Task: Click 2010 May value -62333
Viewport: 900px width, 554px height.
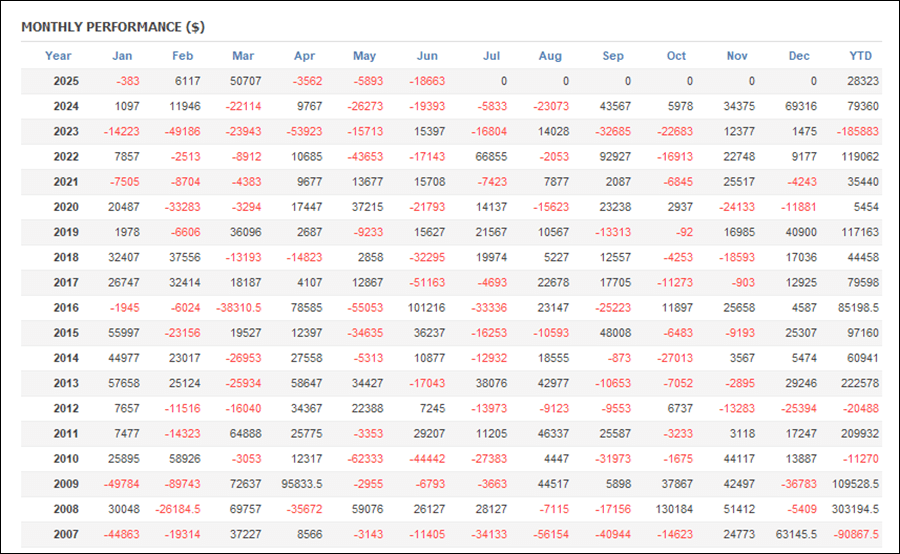Action: [x=365, y=459]
